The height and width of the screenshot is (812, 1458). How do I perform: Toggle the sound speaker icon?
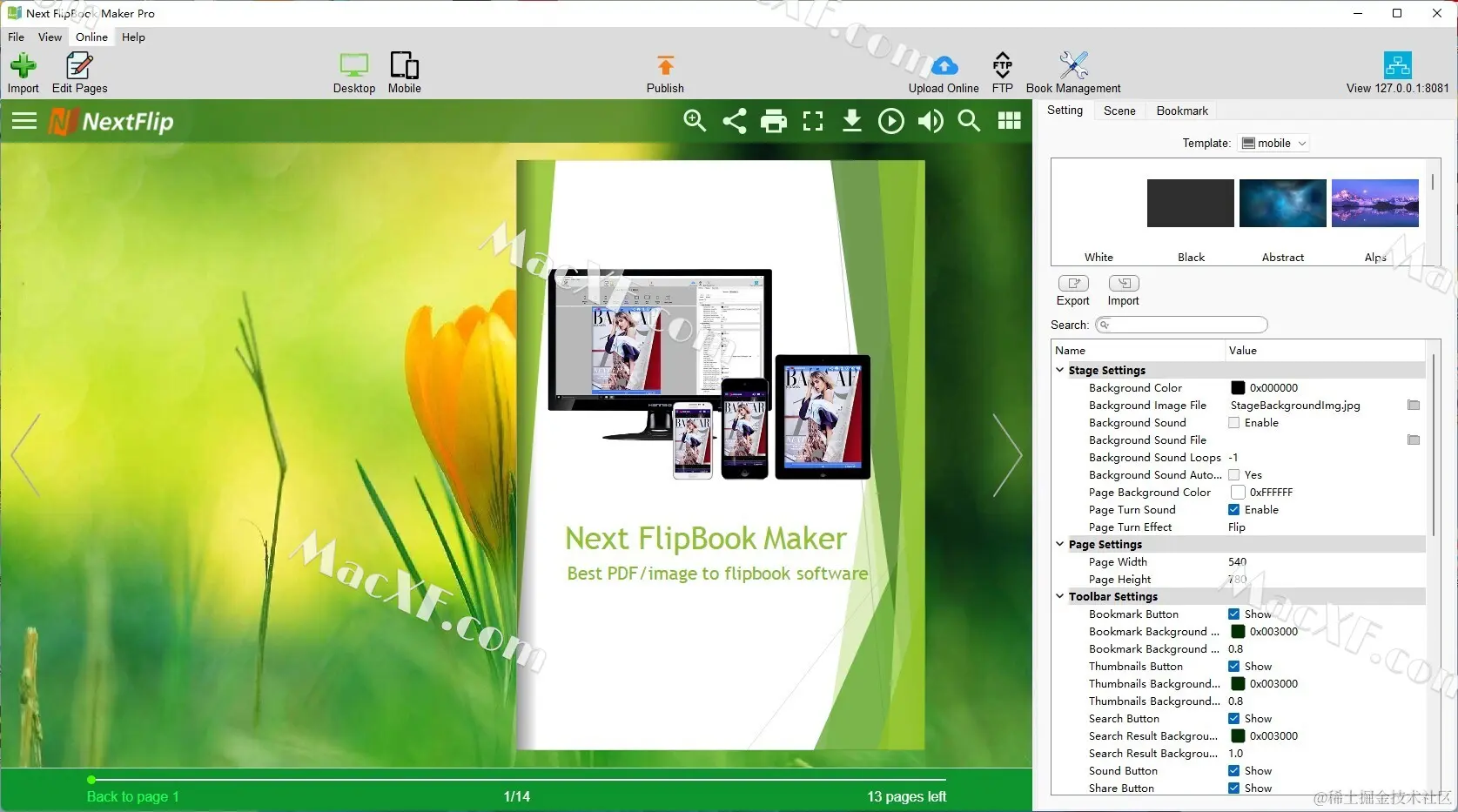931,121
